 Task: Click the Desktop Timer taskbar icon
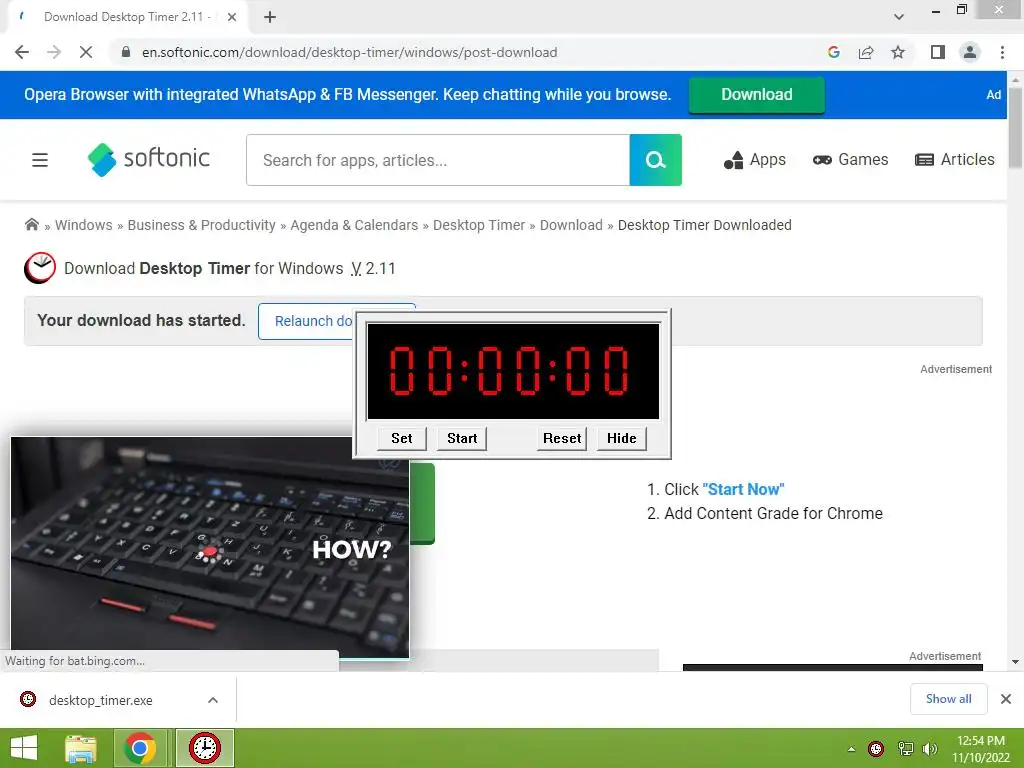(204, 748)
